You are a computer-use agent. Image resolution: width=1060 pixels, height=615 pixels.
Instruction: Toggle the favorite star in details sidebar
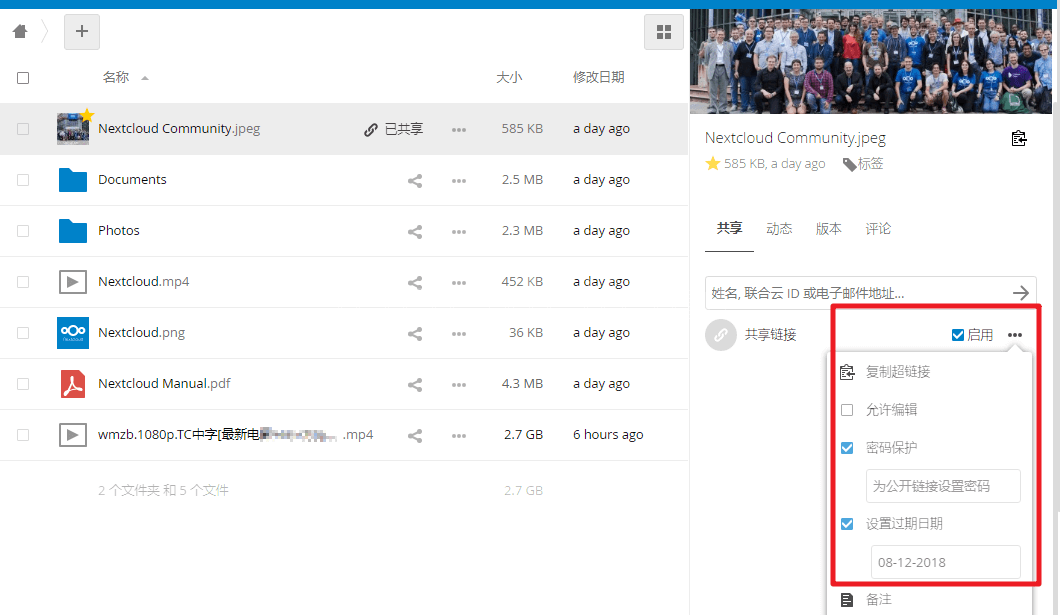(x=713, y=164)
